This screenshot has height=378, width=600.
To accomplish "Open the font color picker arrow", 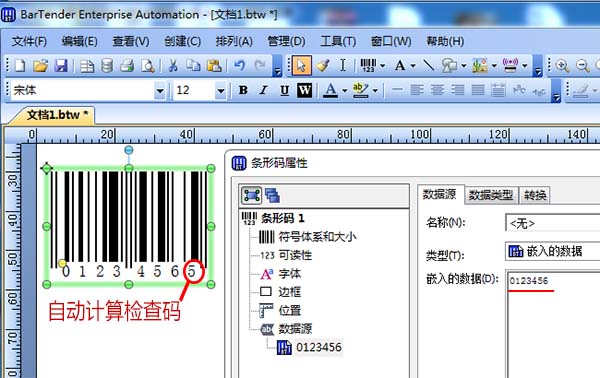I will click(344, 91).
